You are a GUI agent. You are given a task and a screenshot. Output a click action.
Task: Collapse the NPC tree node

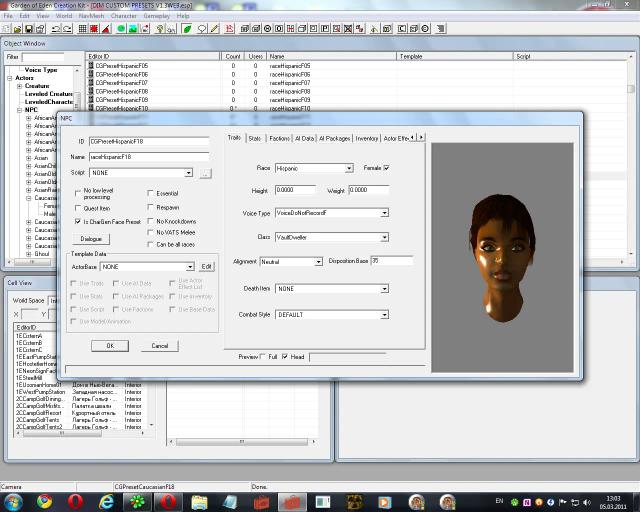pos(20,110)
